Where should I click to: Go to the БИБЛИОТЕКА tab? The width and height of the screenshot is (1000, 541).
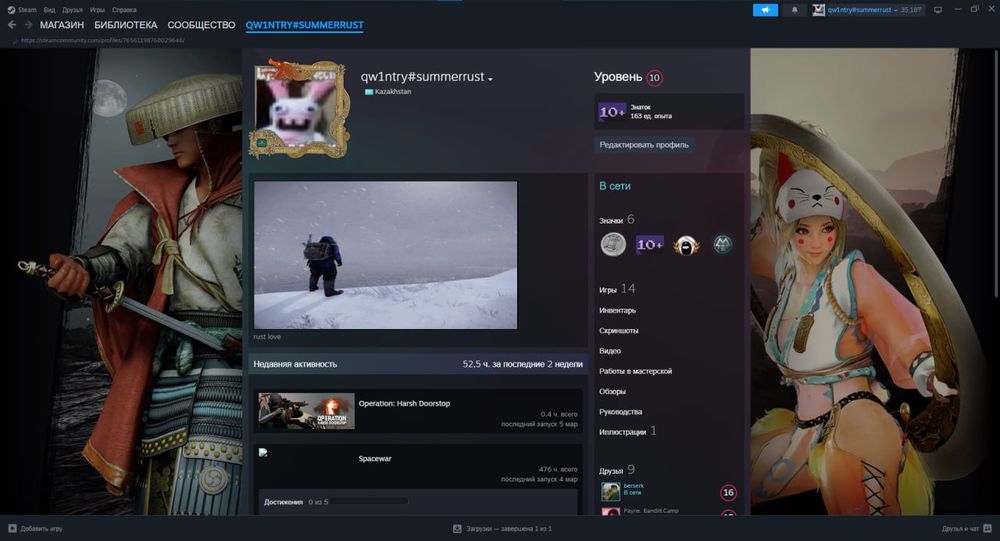126,25
